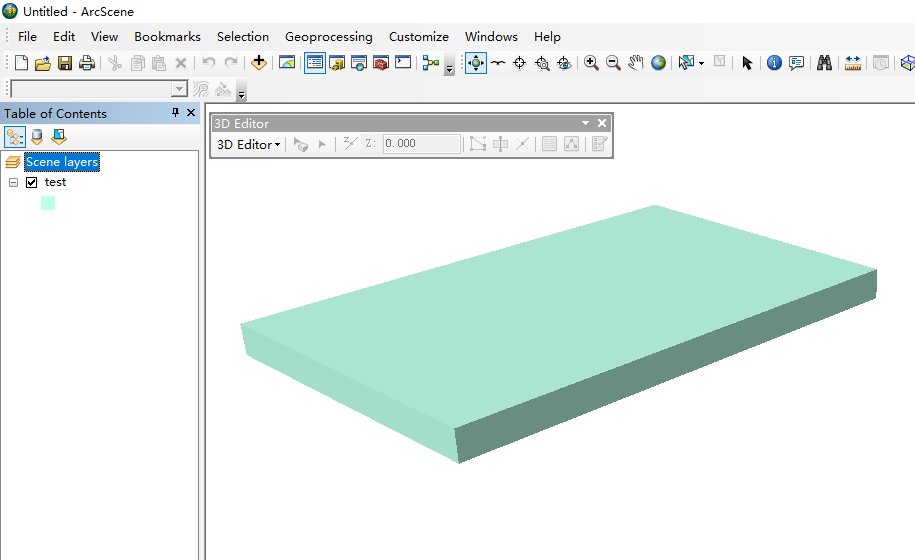Open the empty layer combo box dropdown
Viewport: 915px width, 560px height.
[180, 89]
